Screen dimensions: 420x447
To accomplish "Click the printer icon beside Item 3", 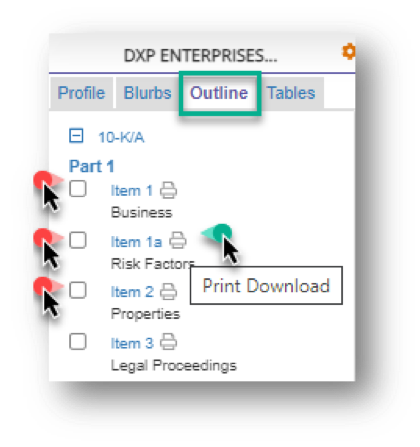I will [168, 342].
